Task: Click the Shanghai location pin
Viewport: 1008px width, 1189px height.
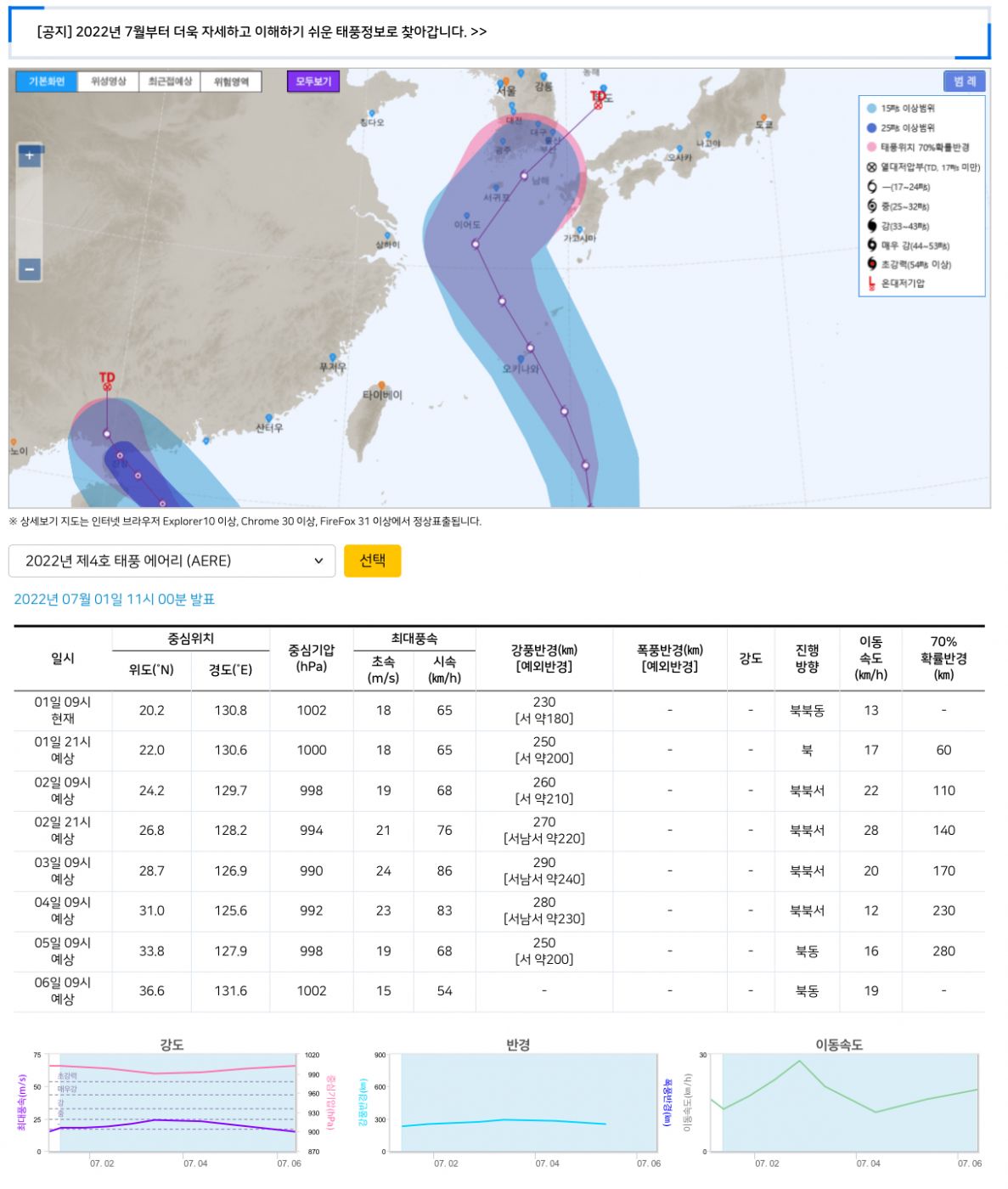Action: point(388,236)
